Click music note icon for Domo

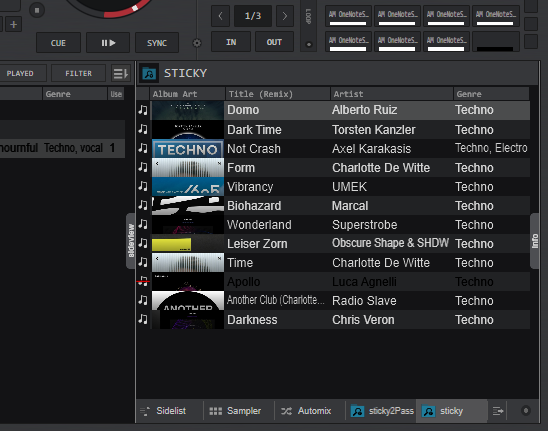point(143,110)
